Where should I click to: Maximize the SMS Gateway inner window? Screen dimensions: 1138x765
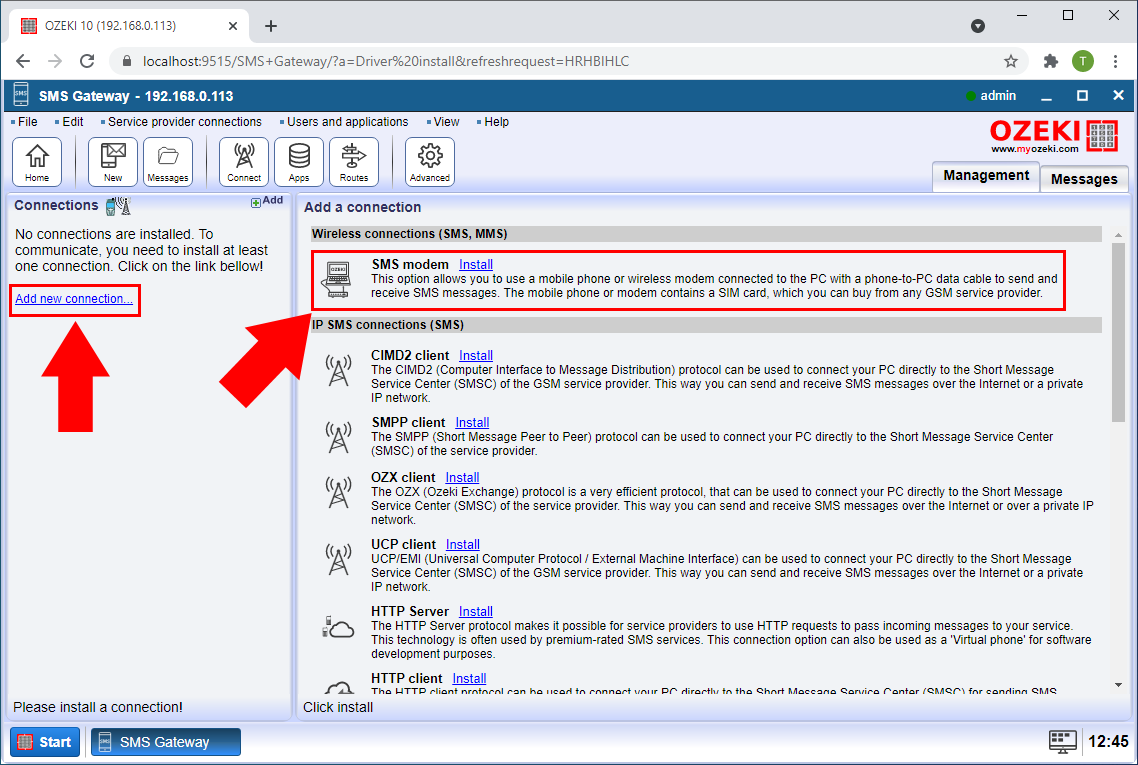click(1082, 96)
